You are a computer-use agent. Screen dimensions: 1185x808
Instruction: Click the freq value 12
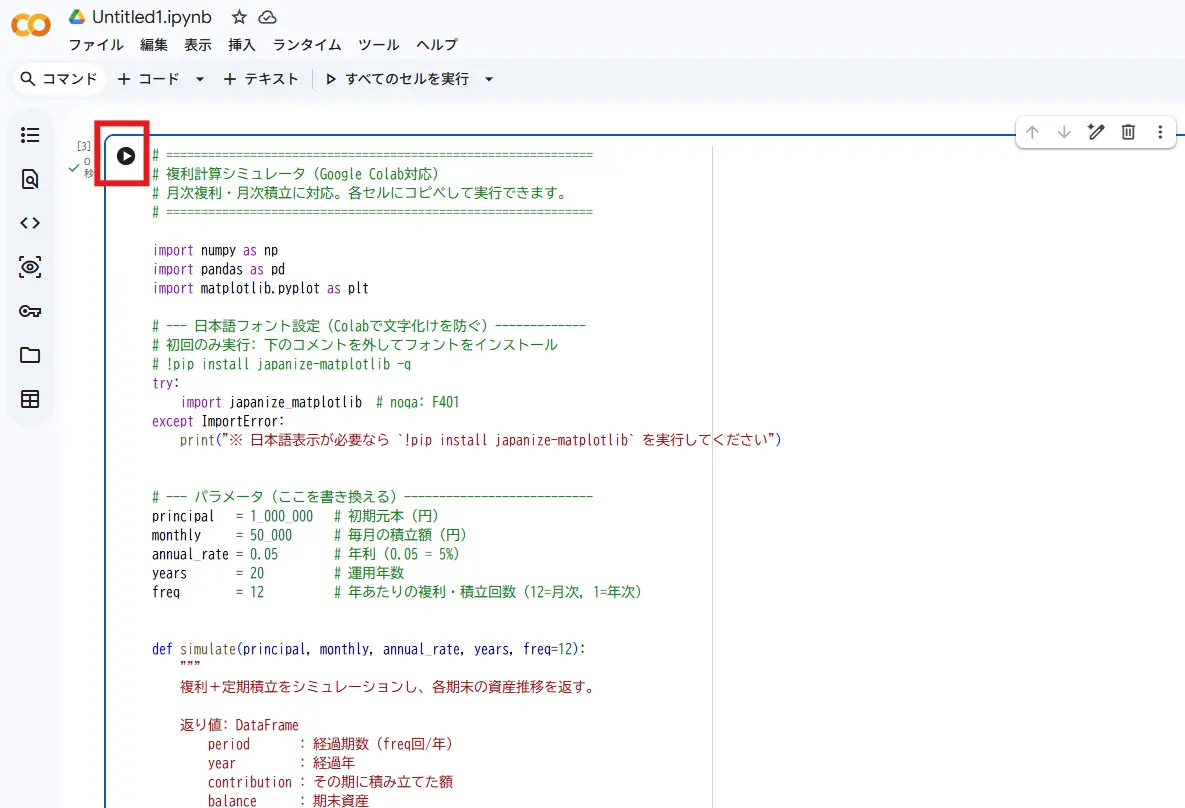(257, 592)
